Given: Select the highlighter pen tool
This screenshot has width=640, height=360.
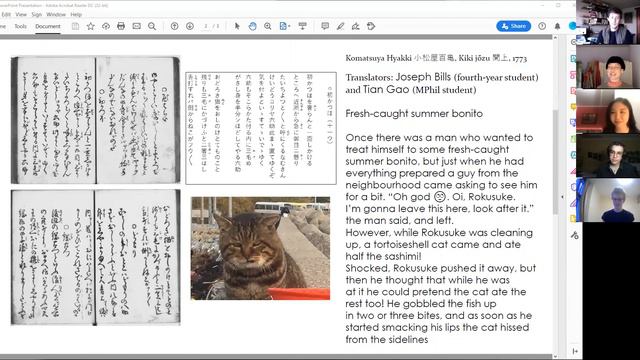Looking at the screenshot, I should [340, 26].
